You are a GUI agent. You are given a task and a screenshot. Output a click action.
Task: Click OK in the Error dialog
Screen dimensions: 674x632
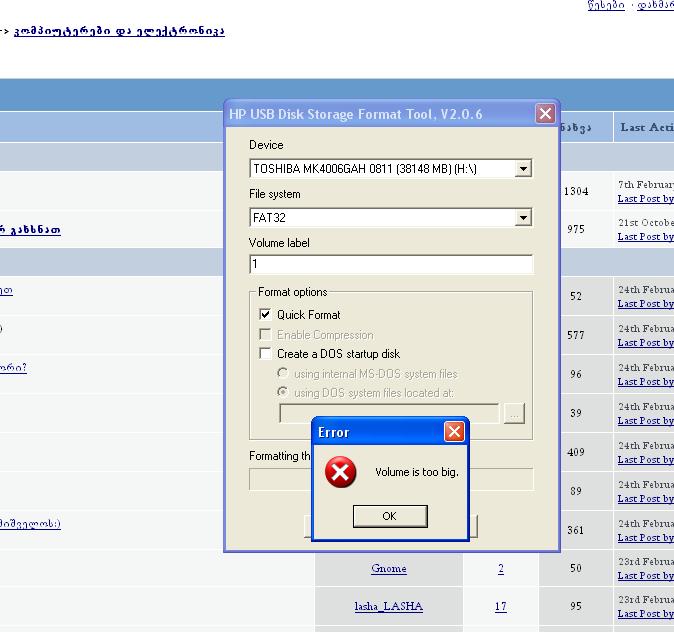390,516
